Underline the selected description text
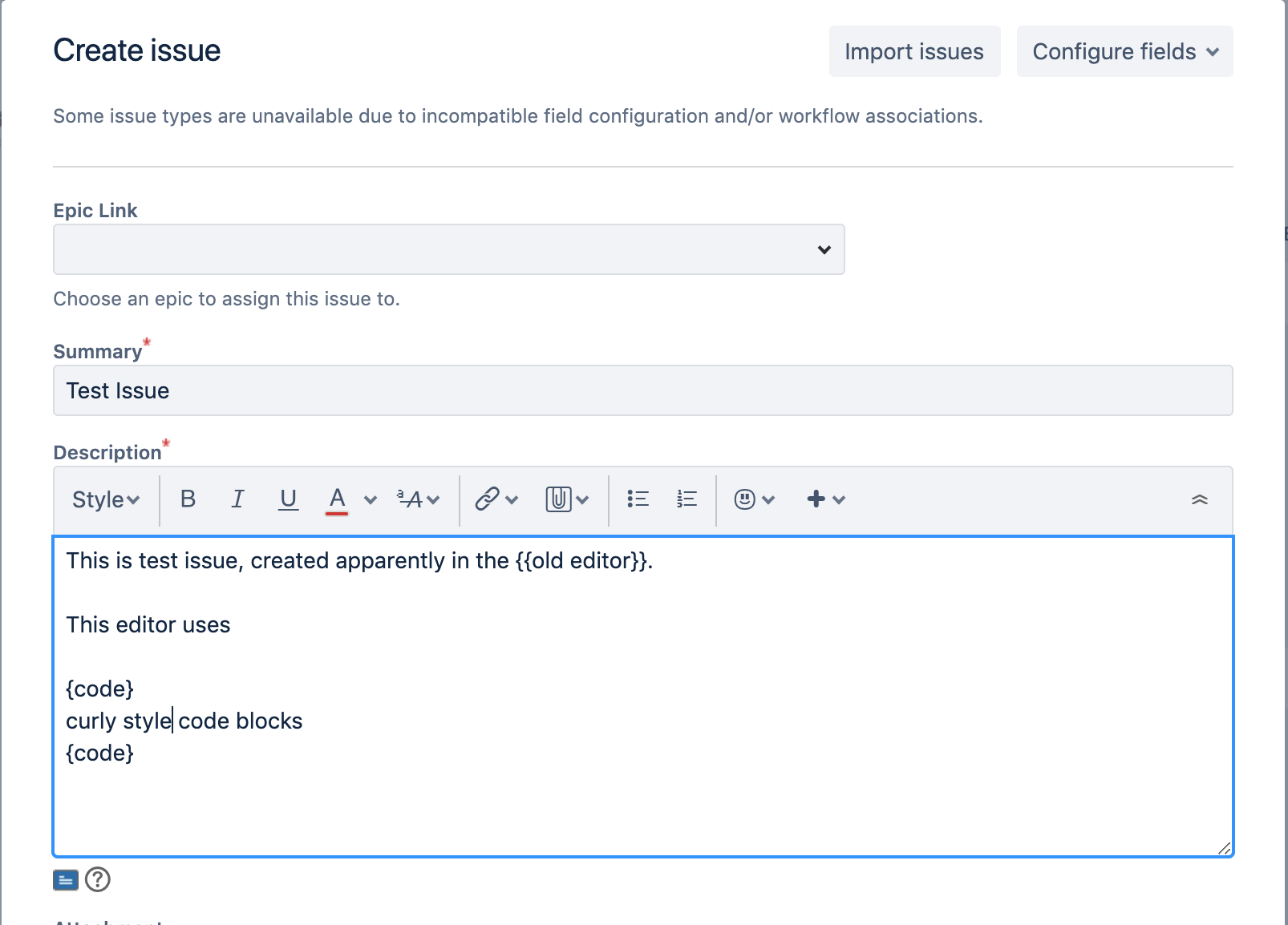This screenshot has height=925, width=1288. tap(288, 499)
